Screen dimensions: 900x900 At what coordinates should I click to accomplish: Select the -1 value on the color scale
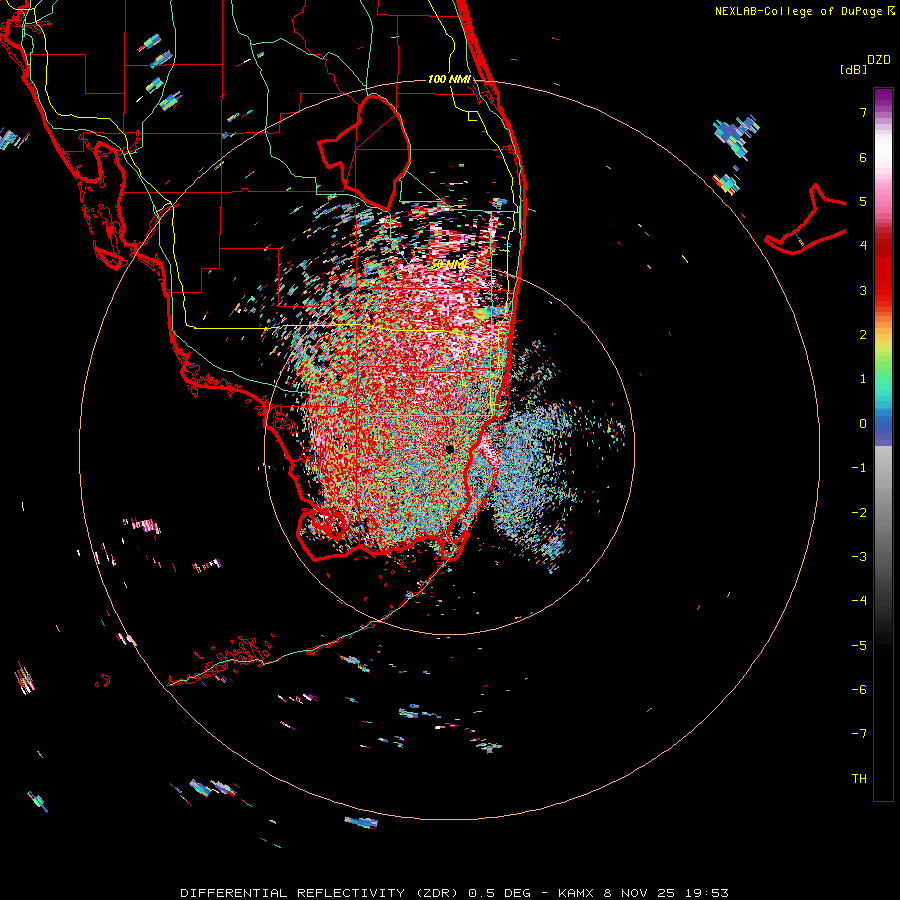(859, 468)
